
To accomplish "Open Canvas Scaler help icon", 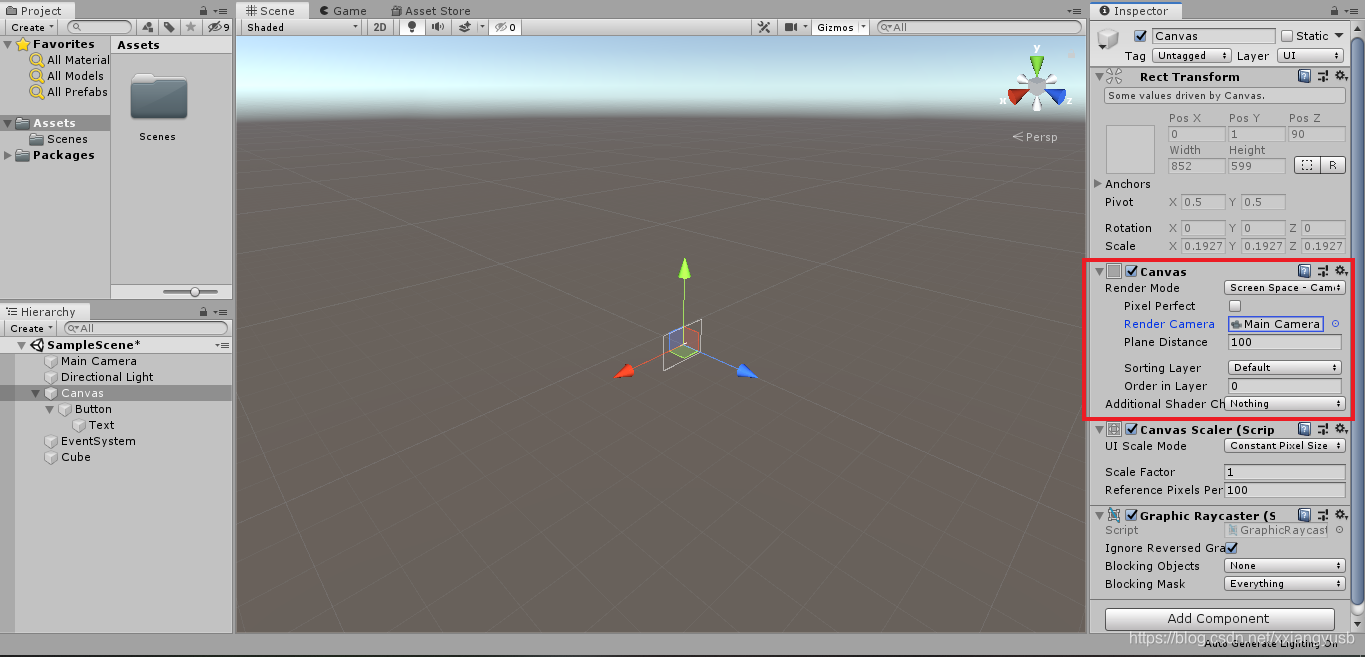I will [x=1304, y=429].
